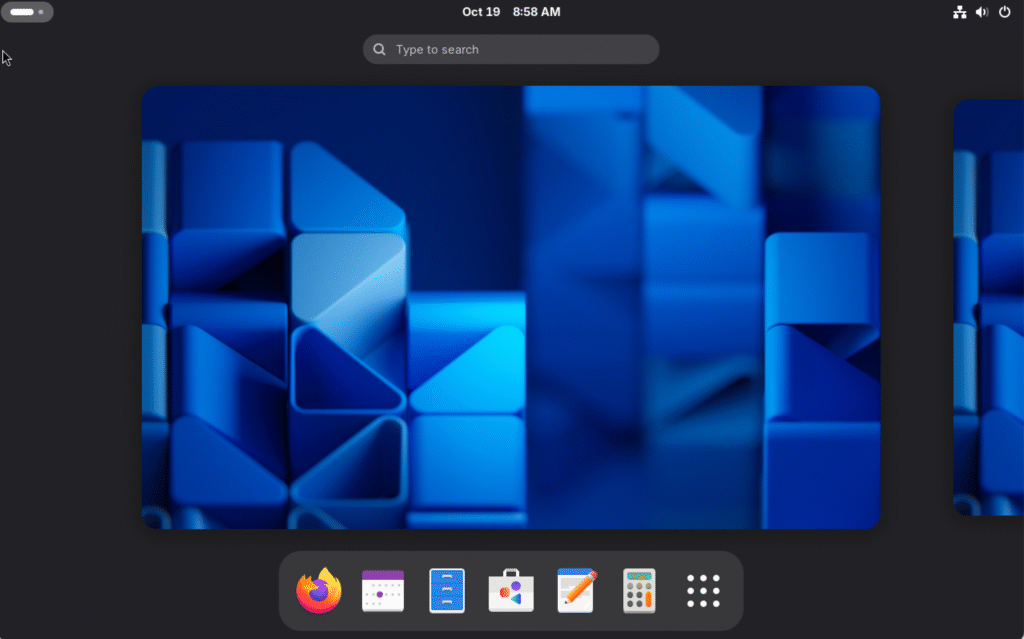Select the current workspace preview in center
This screenshot has width=1024, height=639.
pyautogui.click(x=510, y=307)
